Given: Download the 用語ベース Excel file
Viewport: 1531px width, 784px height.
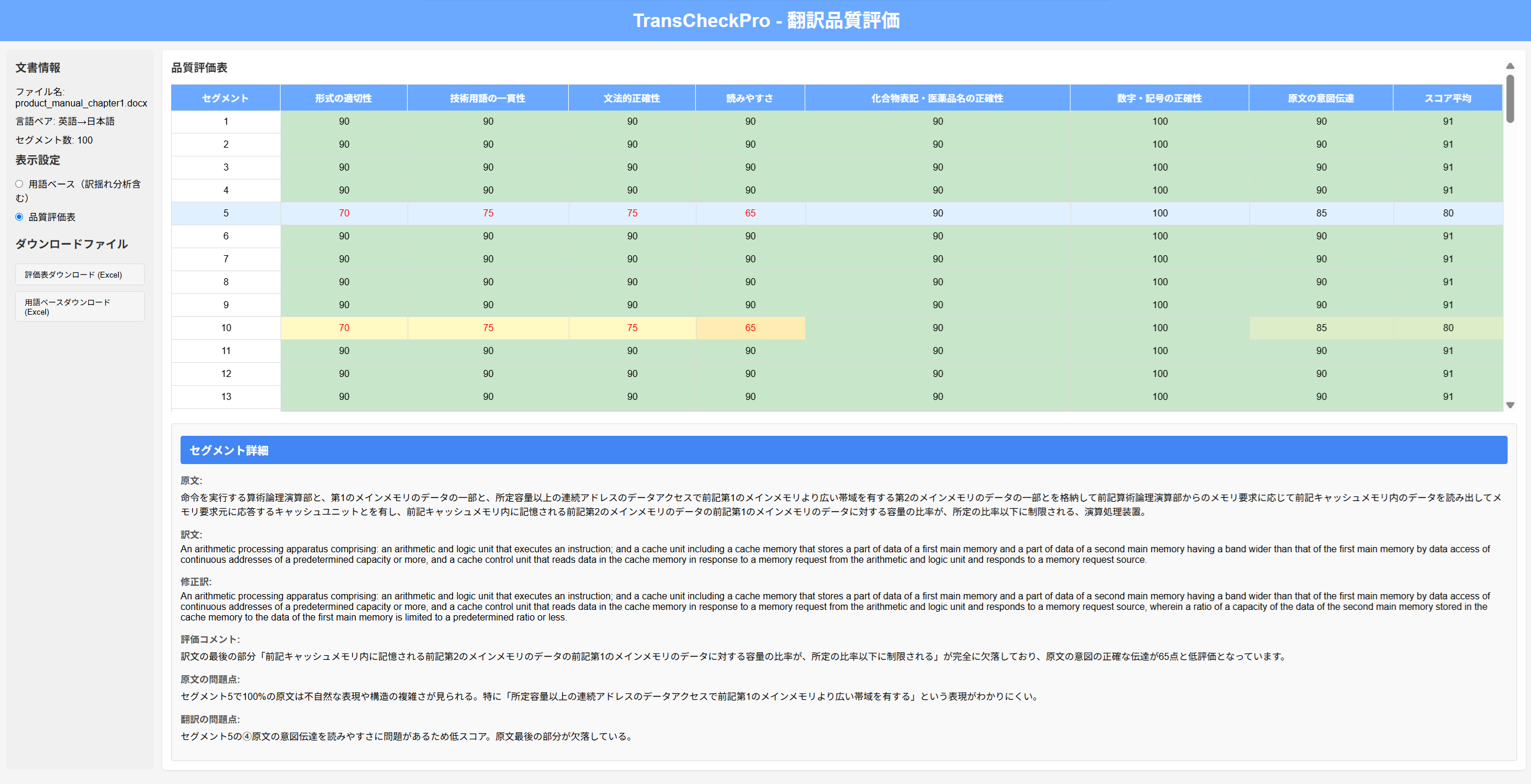Looking at the screenshot, I should (x=79, y=306).
